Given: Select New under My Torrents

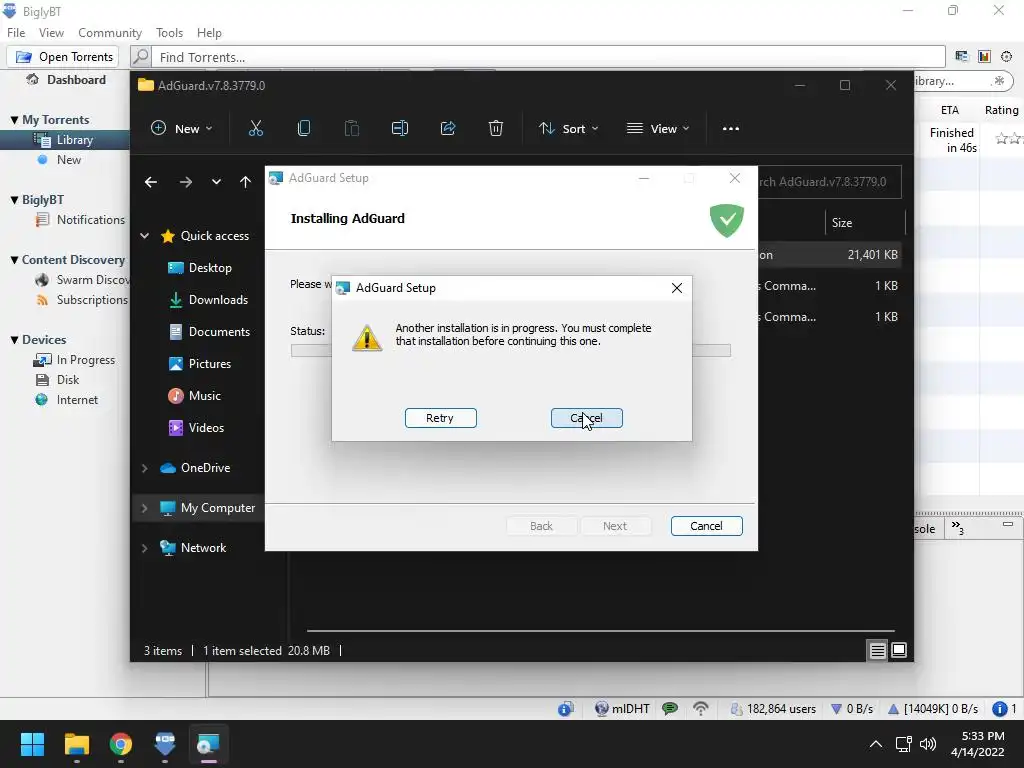Looking at the screenshot, I should click(68, 160).
